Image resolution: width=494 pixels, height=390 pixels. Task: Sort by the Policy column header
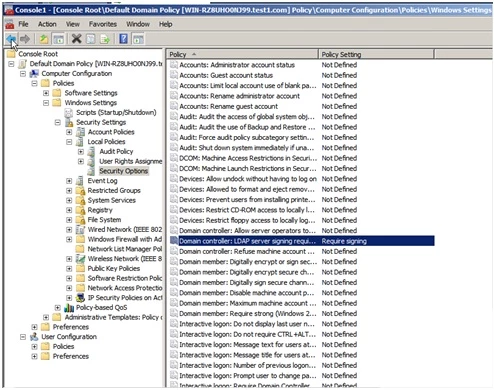(242, 54)
